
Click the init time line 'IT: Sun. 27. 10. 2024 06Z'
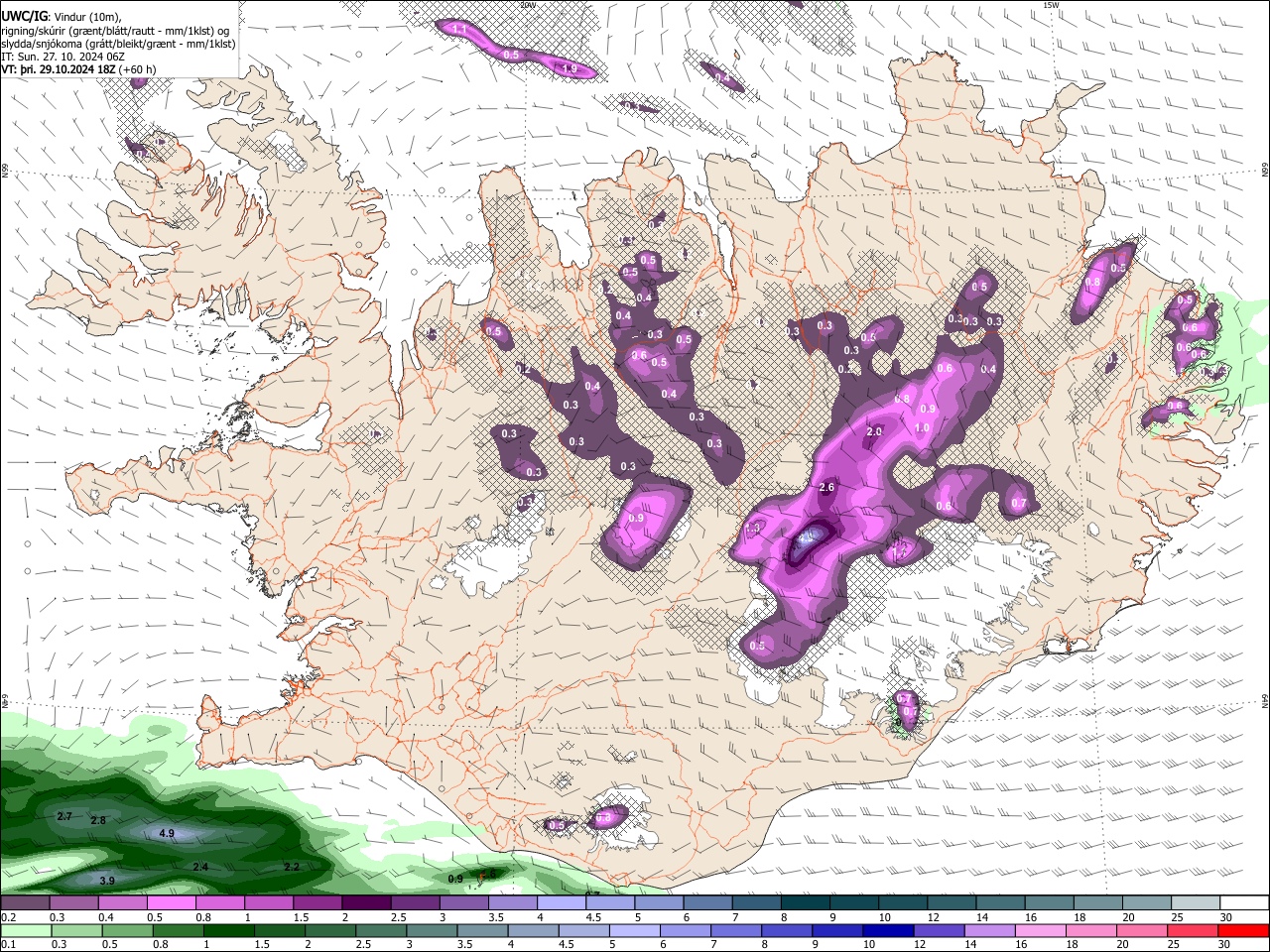(63, 57)
